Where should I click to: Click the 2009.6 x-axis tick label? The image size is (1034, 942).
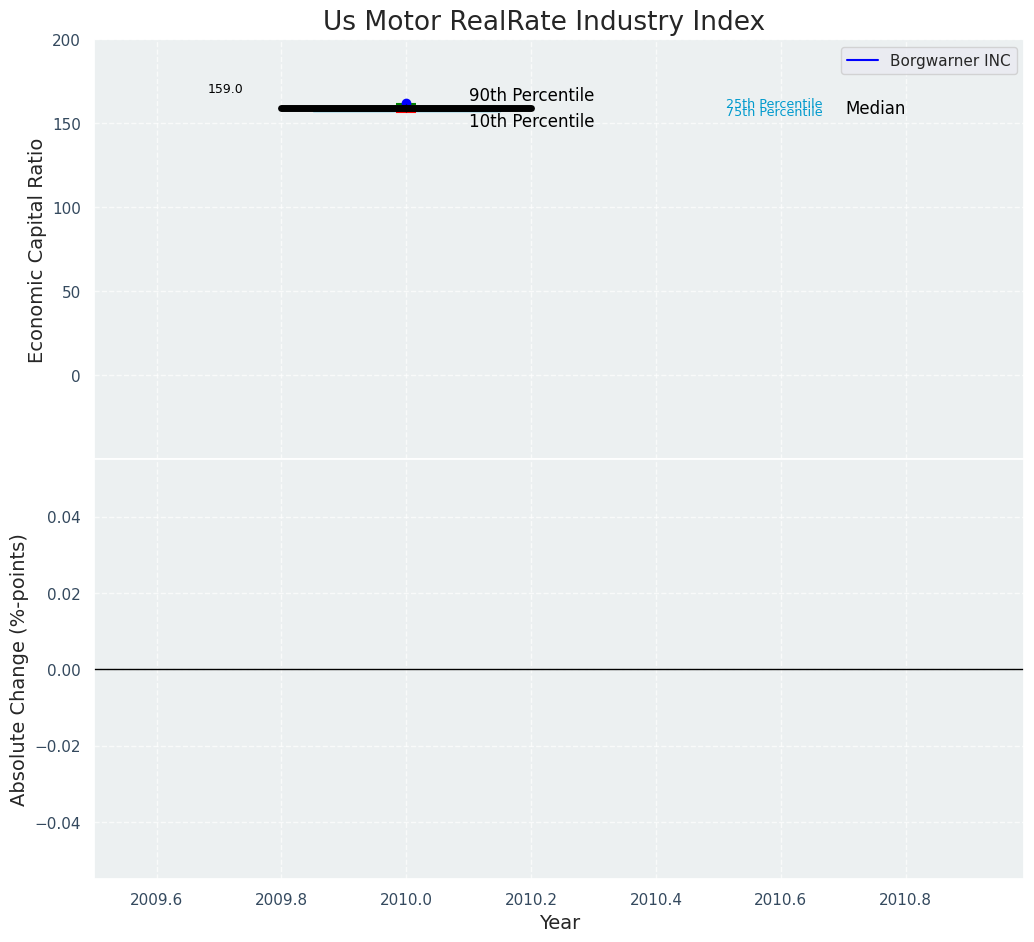157,899
